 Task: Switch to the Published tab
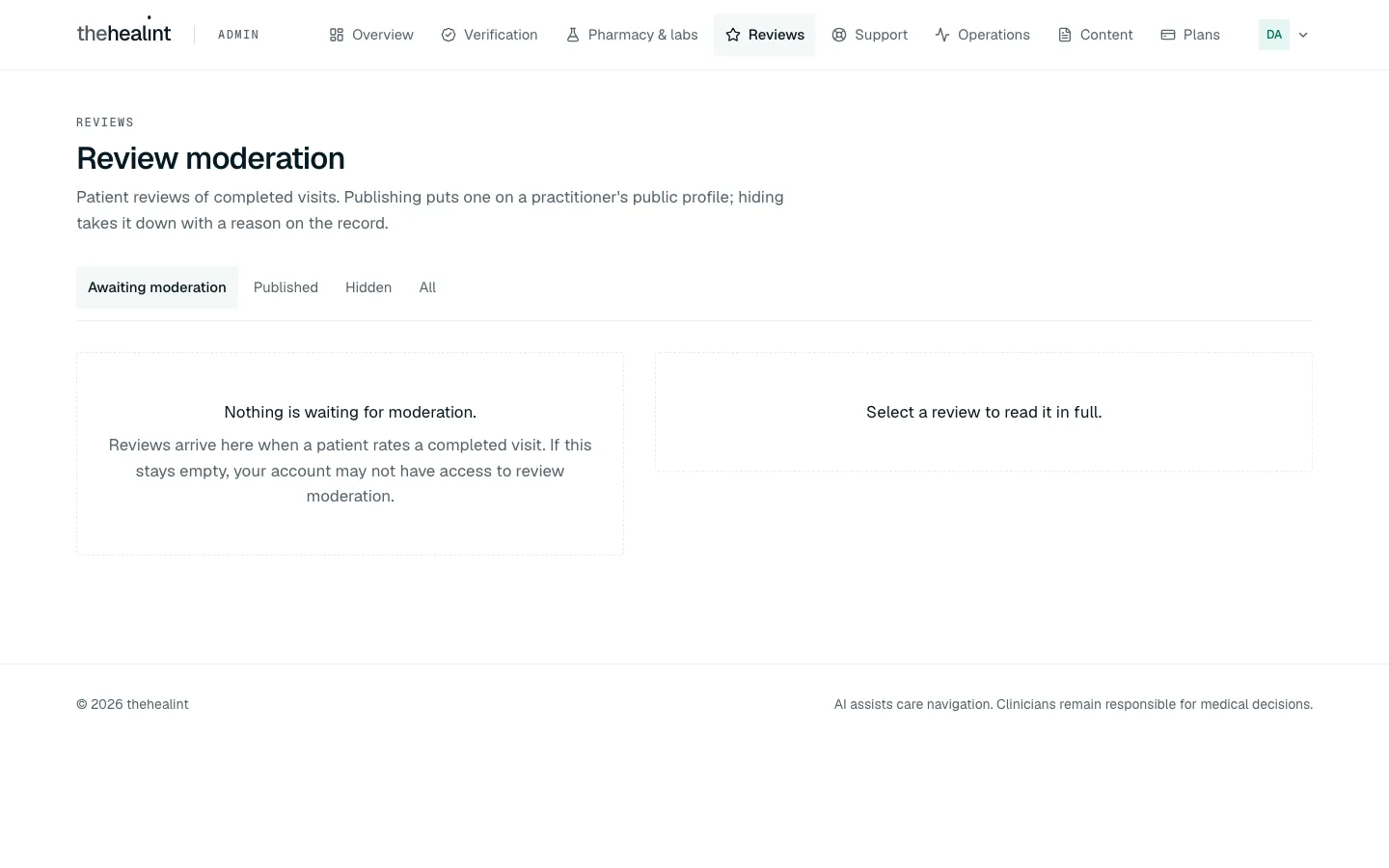click(x=286, y=287)
